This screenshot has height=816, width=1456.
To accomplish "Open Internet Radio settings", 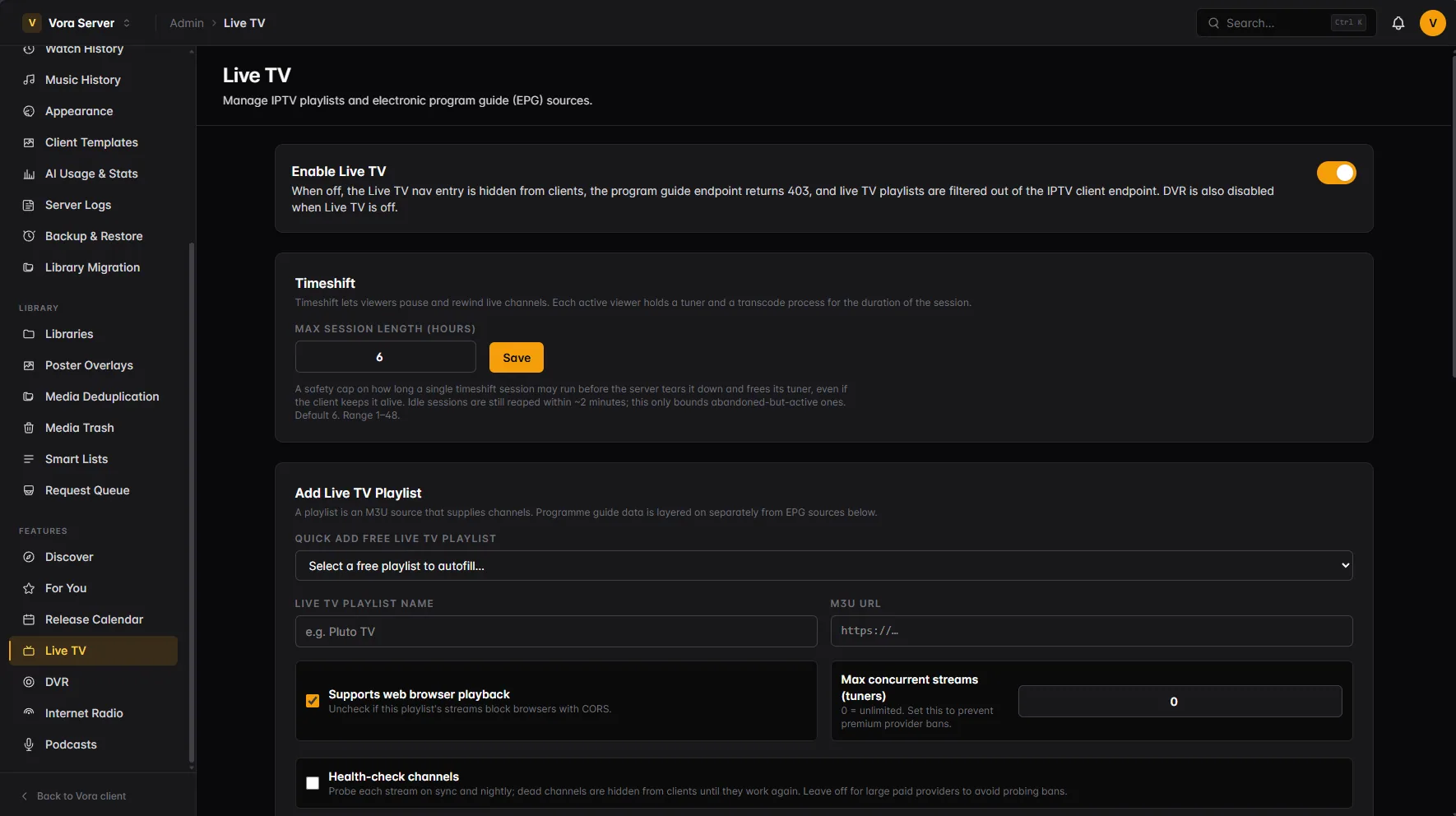I will (x=93, y=713).
